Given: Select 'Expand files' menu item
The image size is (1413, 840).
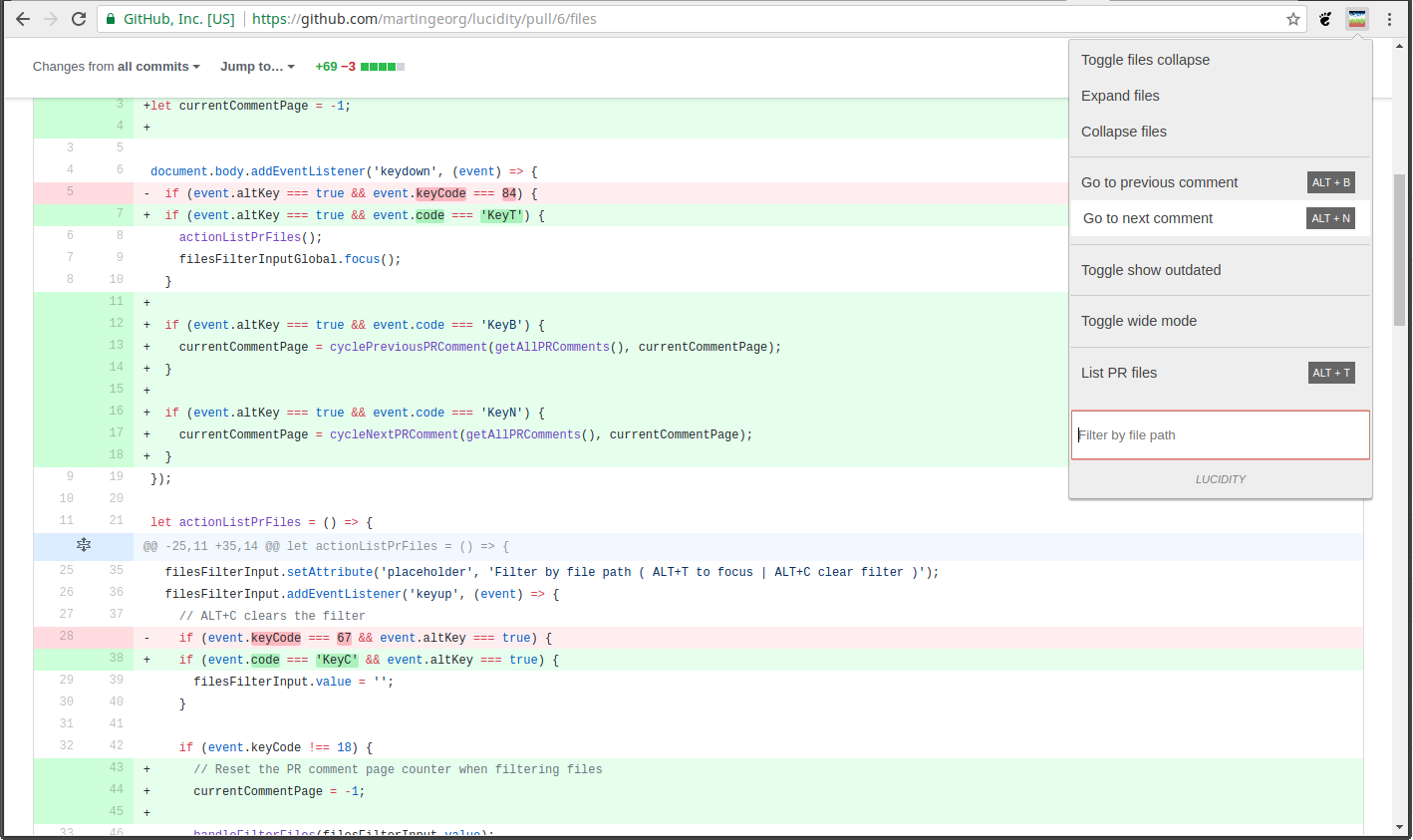Looking at the screenshot, I should click(1120, 96).
